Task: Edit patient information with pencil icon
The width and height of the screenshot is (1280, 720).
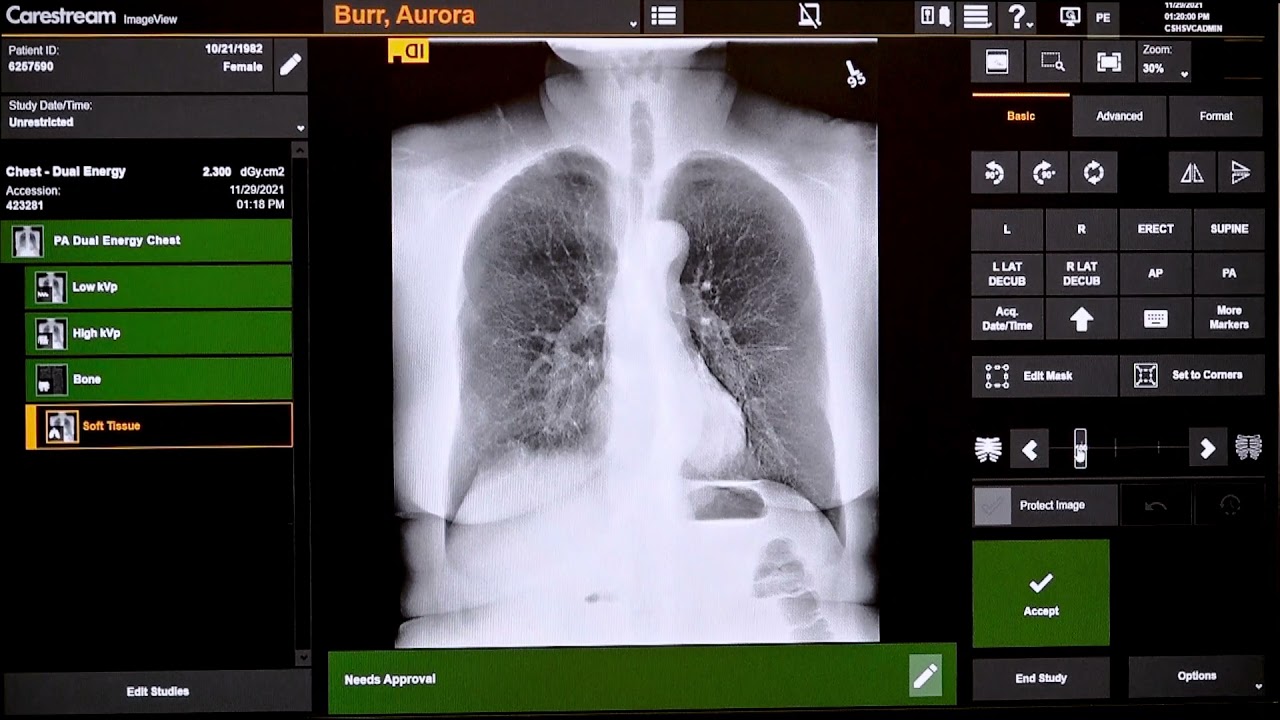Action: 290,66
